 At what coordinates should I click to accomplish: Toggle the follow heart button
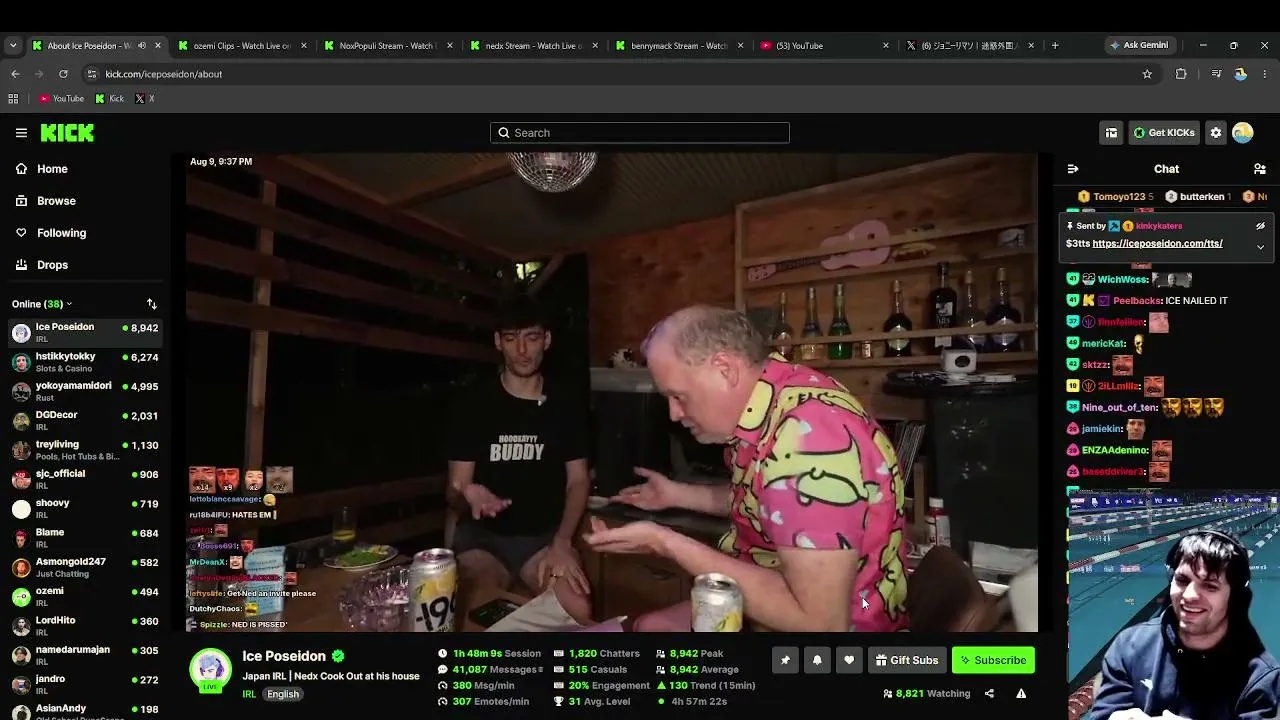coord(849,660)
